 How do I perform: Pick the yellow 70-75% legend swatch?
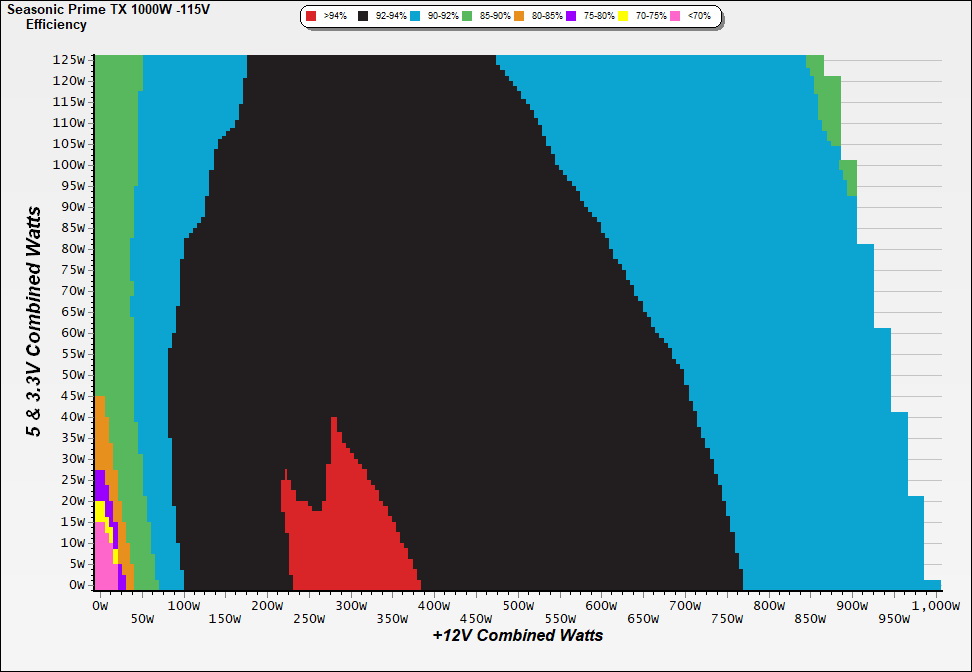point(623,16)
